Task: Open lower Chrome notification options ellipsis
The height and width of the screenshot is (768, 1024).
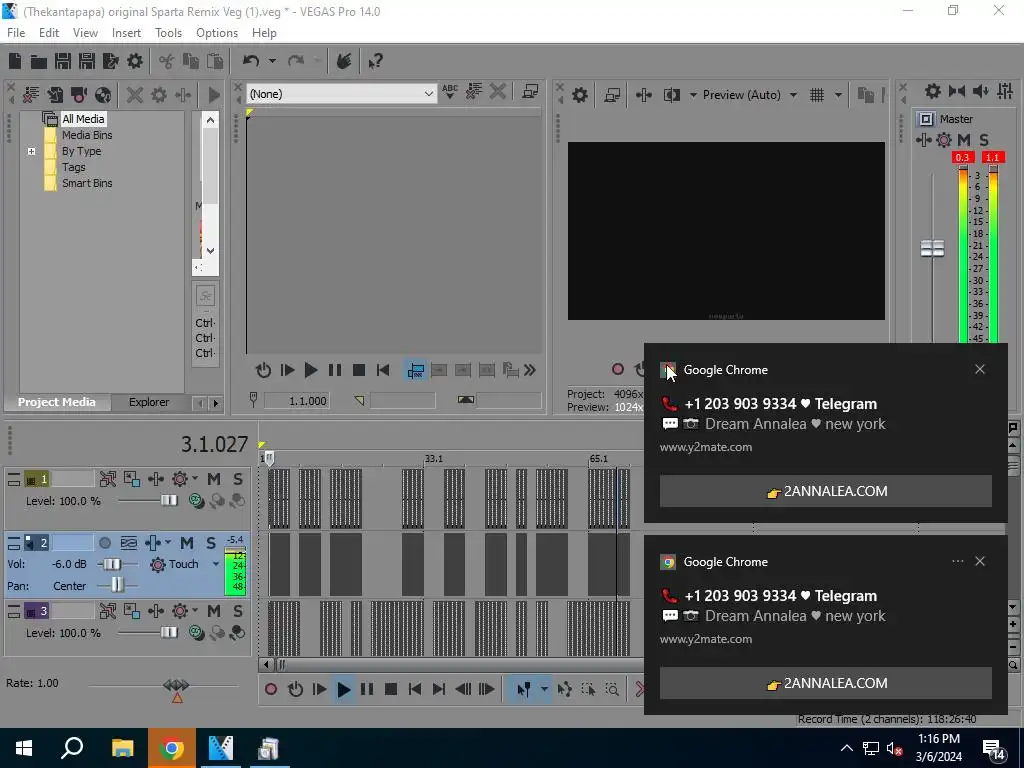Action: click(957, 562)
